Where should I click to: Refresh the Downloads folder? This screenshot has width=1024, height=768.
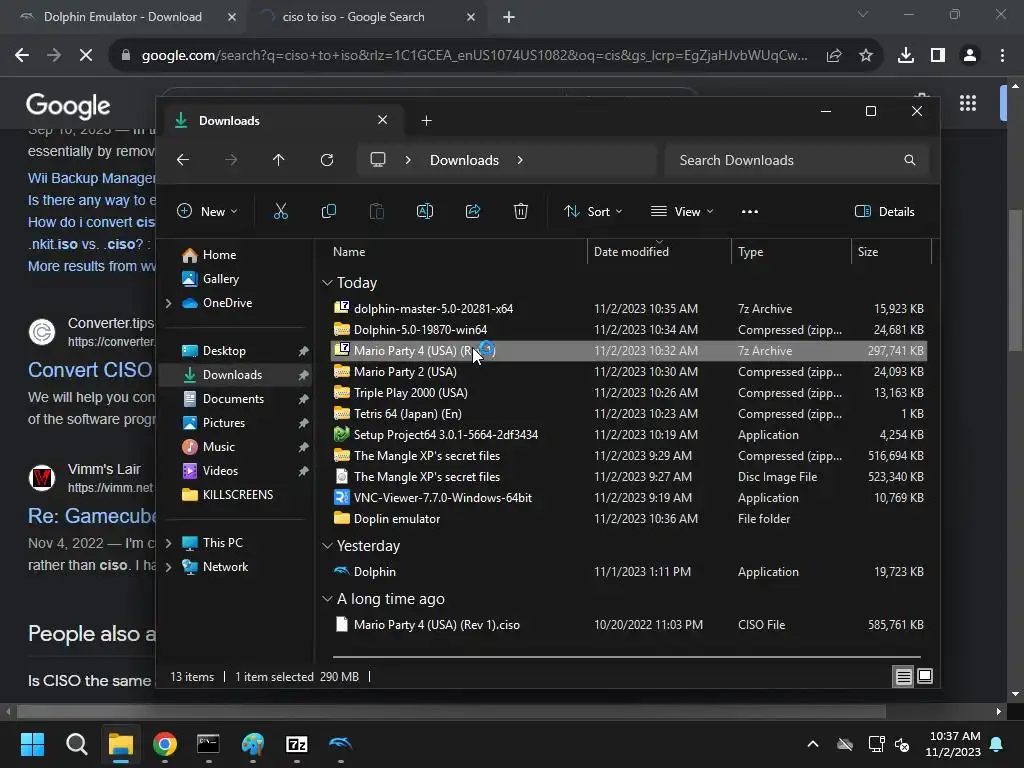pos(327,160)
